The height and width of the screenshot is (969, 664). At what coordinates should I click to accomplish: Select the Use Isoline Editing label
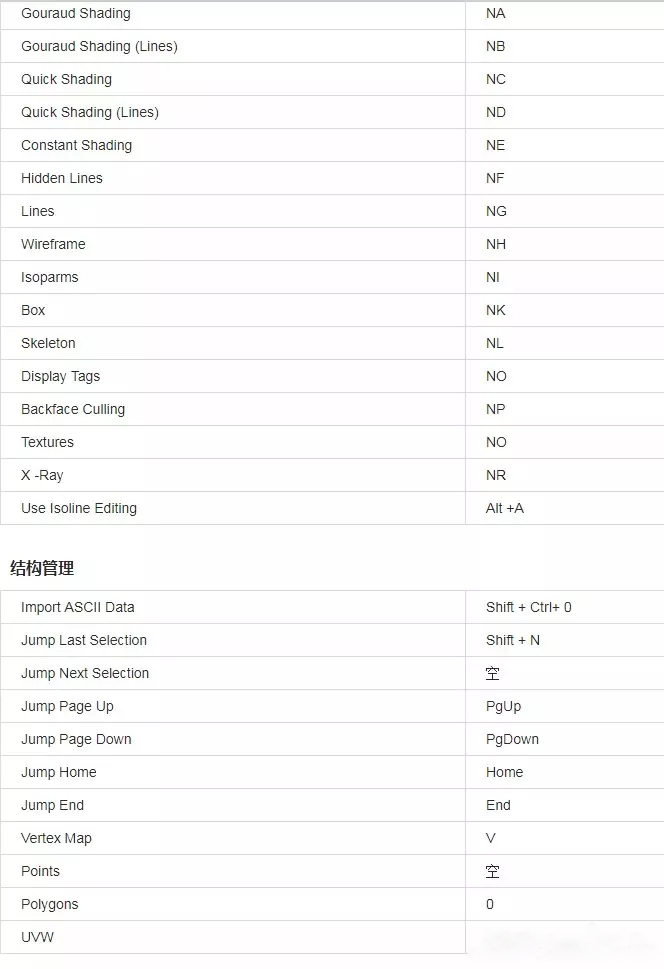pos(79,508)
